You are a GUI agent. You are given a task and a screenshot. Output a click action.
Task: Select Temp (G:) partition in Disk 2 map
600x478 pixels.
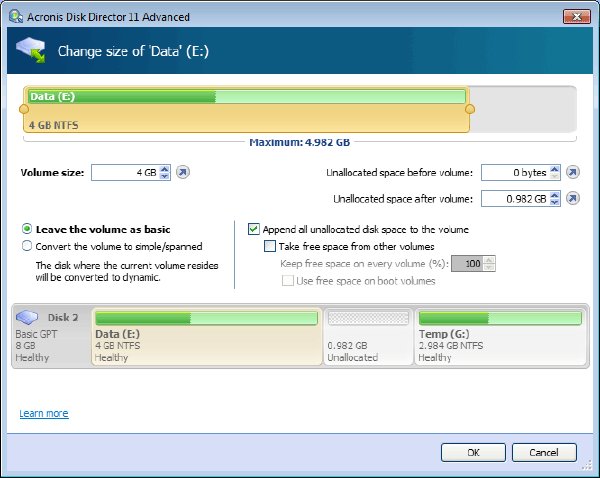tap(500, 336)
